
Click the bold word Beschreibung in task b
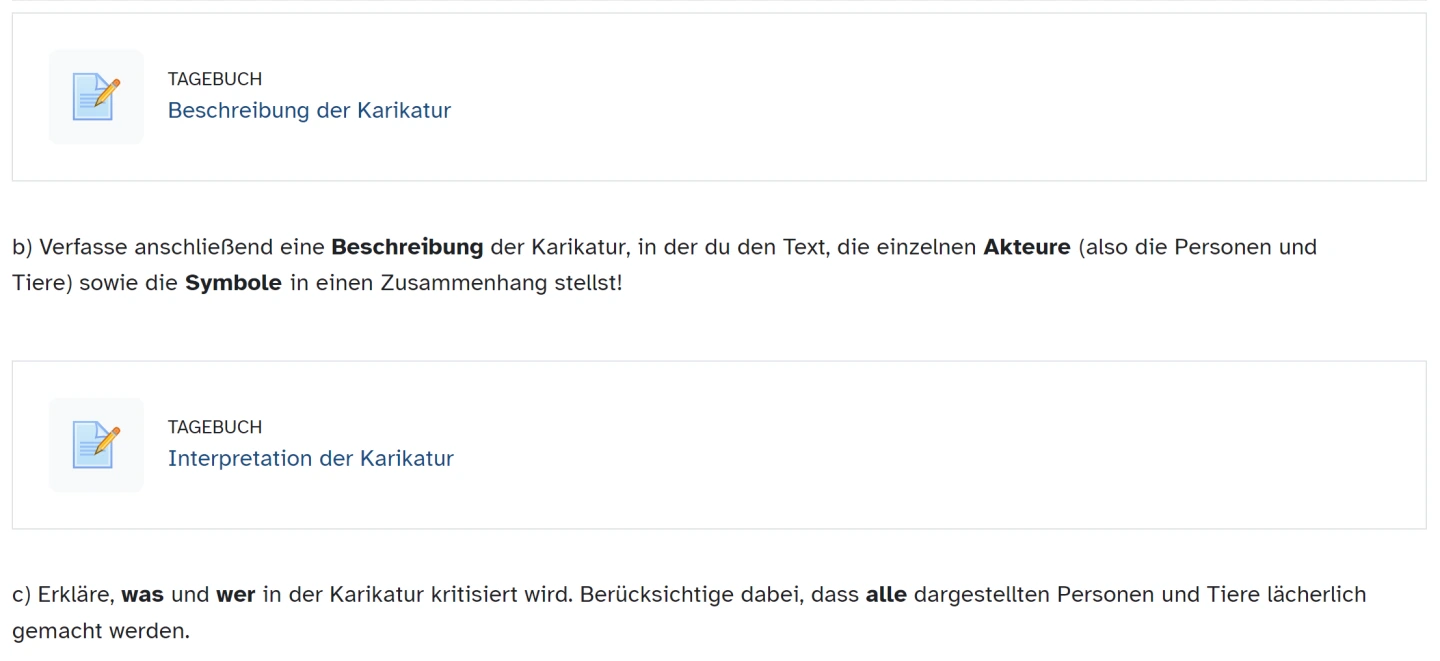(x=407, y=246)
